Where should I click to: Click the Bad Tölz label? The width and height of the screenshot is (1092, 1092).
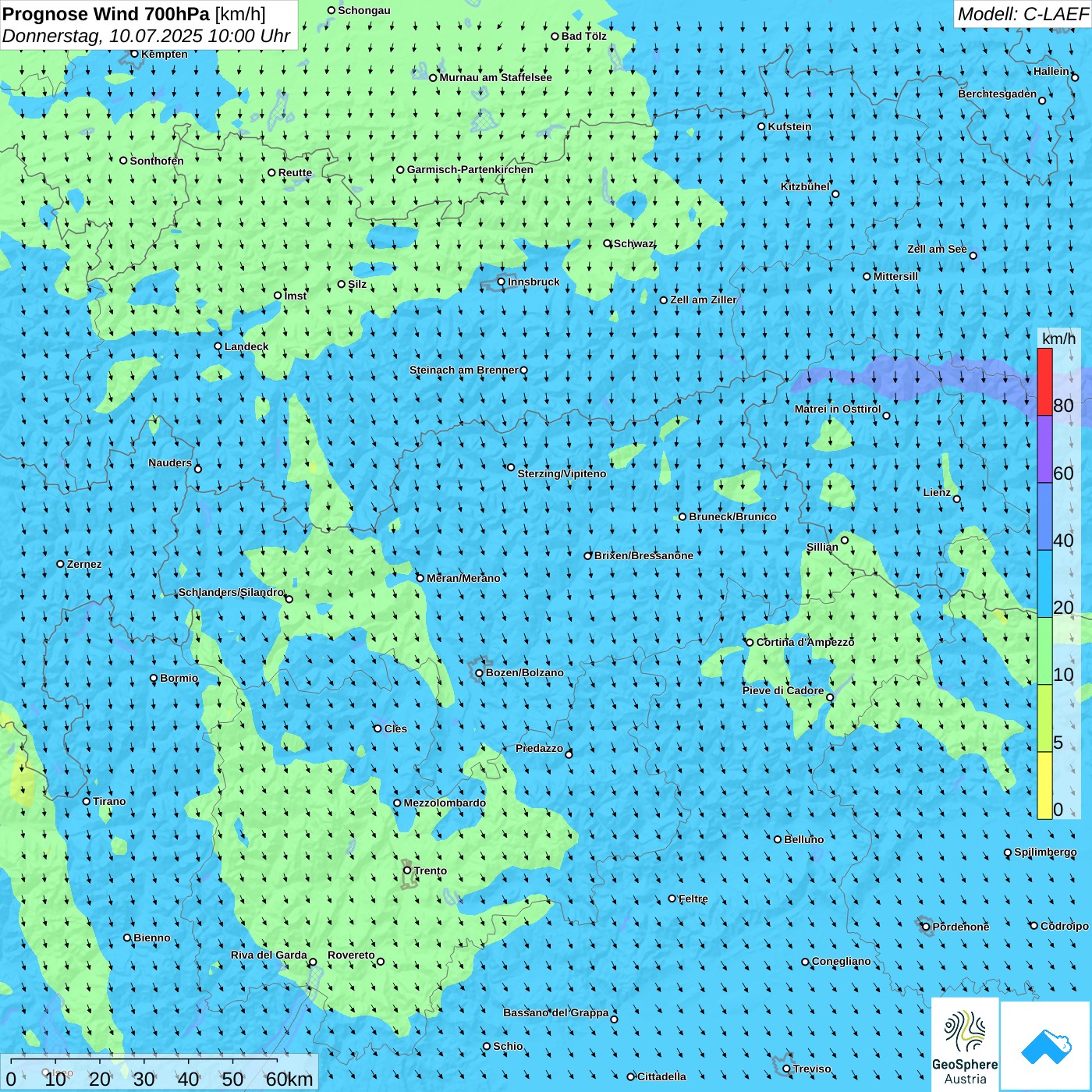584,36
